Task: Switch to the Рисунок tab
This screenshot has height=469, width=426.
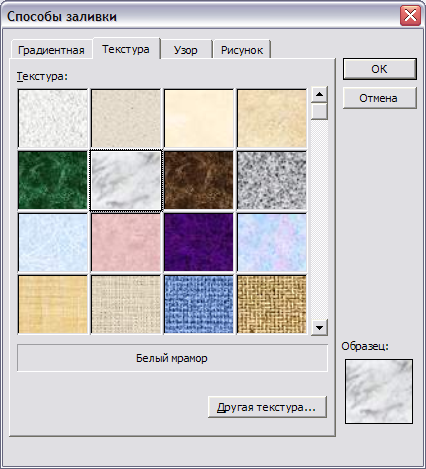Action: tap(242, 50)
